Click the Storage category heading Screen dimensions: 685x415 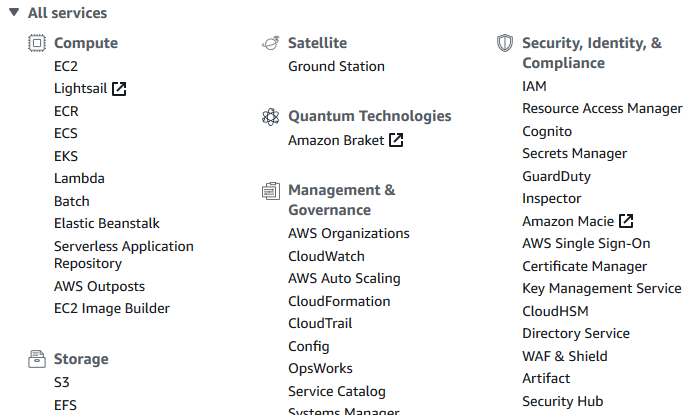click(81, 359)
